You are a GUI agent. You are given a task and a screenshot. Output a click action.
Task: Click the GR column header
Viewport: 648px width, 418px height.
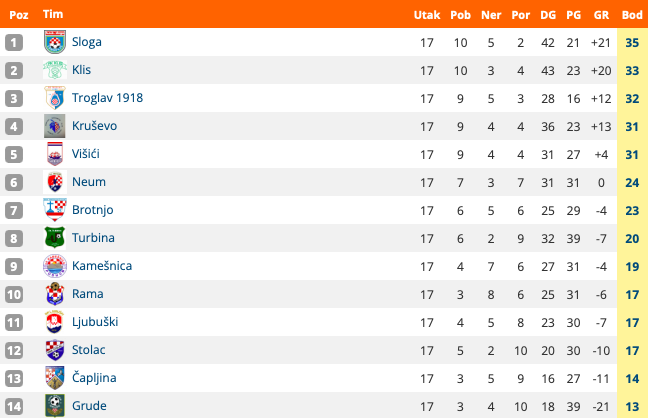pos(601,15)
